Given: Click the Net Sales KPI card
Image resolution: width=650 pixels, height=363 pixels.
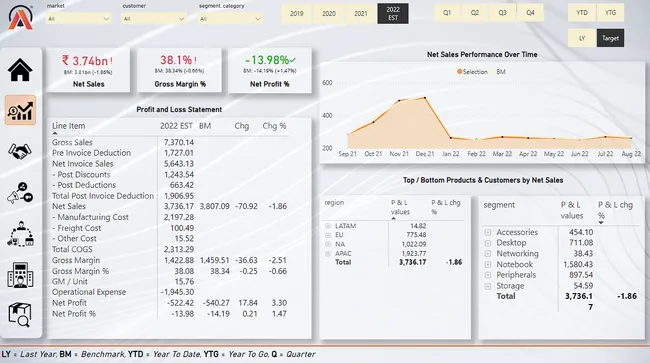Looking at the screenshot, I should point(88,70).
